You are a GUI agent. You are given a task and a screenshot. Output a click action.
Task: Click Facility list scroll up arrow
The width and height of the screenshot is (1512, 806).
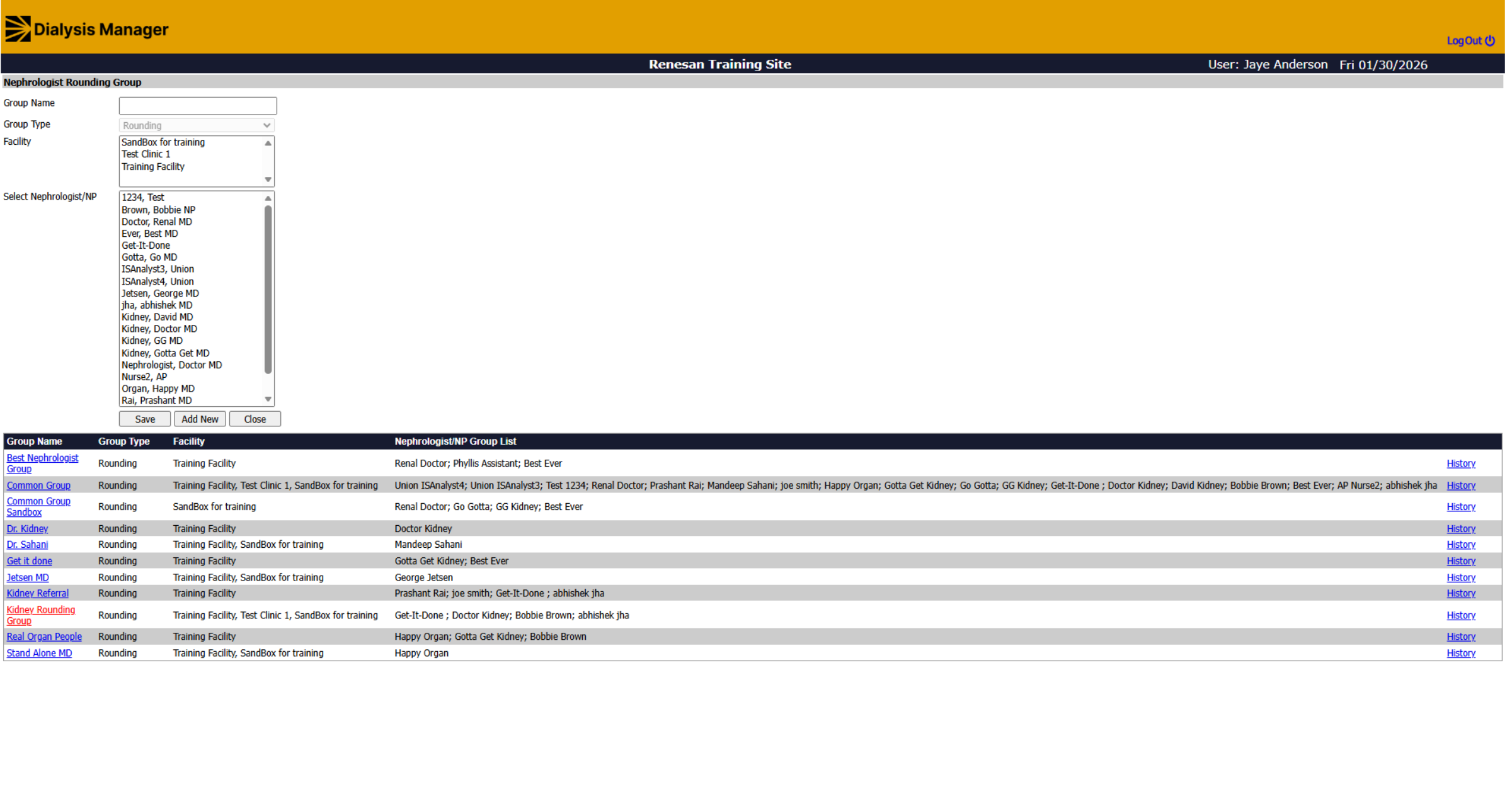(268, 143)
